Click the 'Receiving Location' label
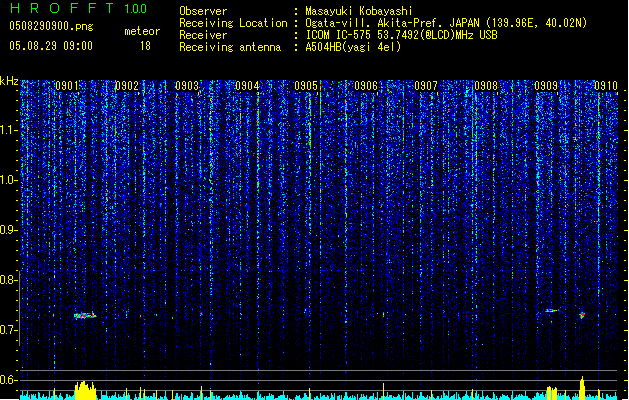629x400 pixels. coord(233,23)
